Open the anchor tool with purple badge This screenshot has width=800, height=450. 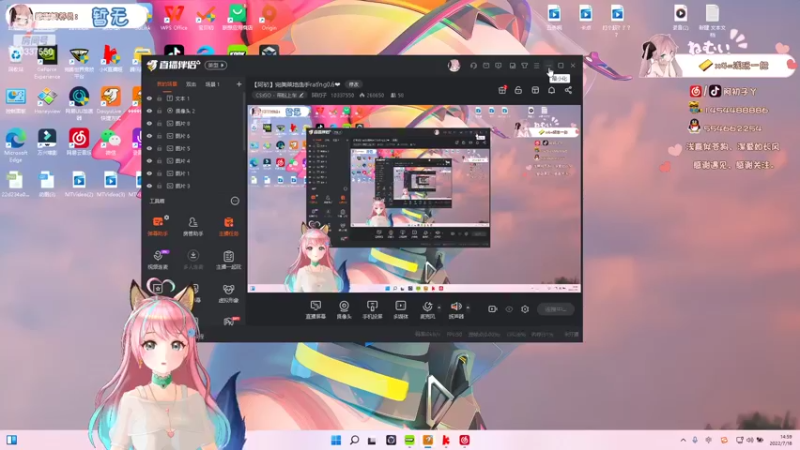pos(158,259)
